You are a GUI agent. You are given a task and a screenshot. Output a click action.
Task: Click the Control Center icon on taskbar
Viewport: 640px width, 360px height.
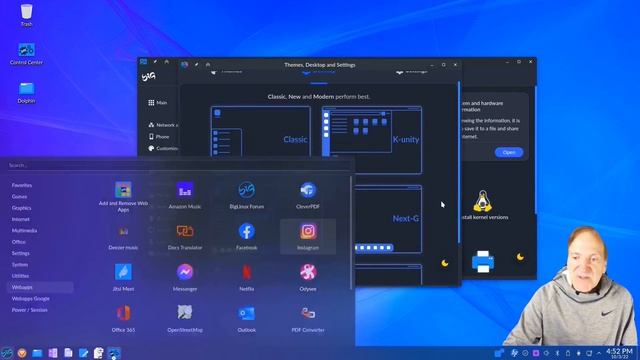point(114,353)
